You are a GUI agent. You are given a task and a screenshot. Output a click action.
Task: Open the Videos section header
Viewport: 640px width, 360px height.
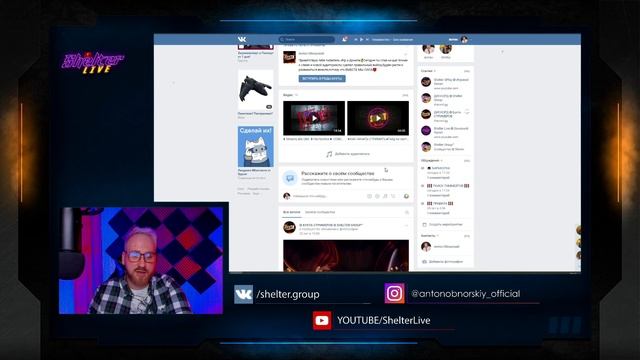pyautogui.click(x=290, y=95)
